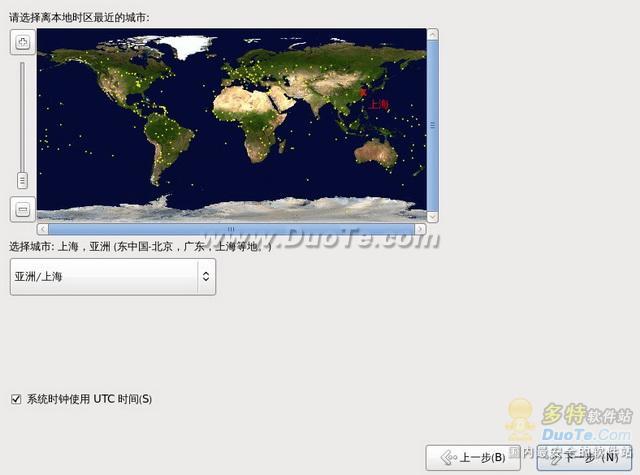Toggle 系统时钟使用 UTC 时间 checkbox

(x=16, y=399)
